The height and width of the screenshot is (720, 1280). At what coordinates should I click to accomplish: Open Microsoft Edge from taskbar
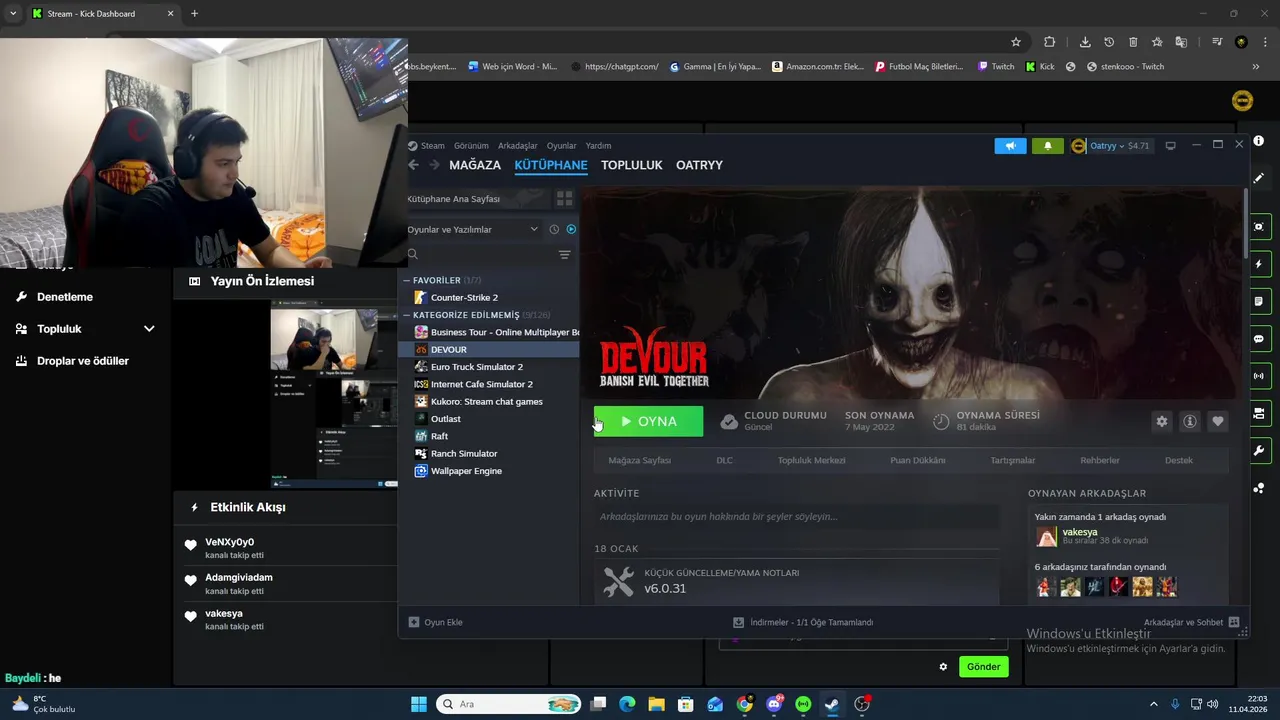[627, 704]
